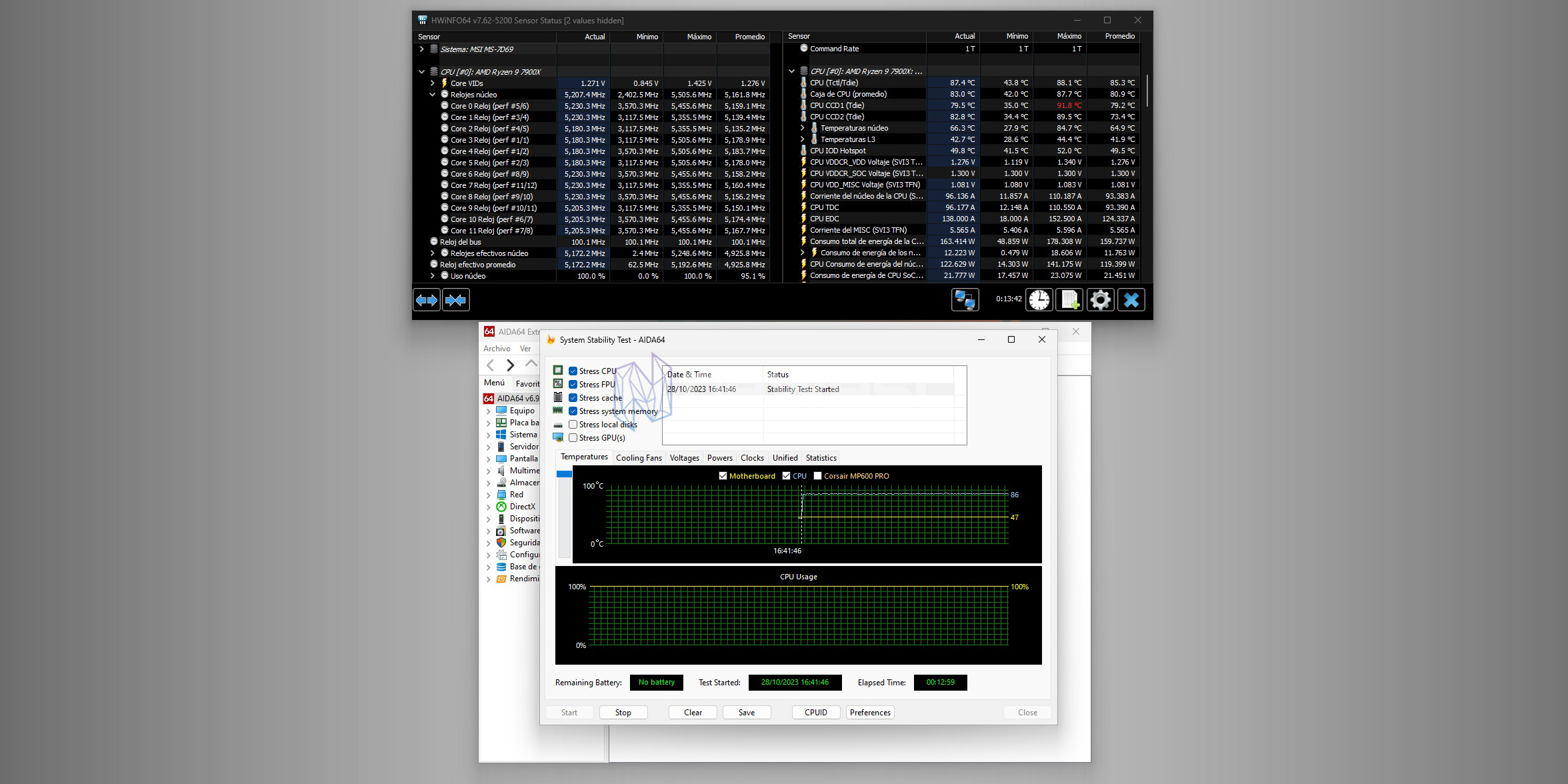Screen dimensions: 1568x784
Task: Uncheck the Stress FPU checkbox
Action: (x=573, y=385)
